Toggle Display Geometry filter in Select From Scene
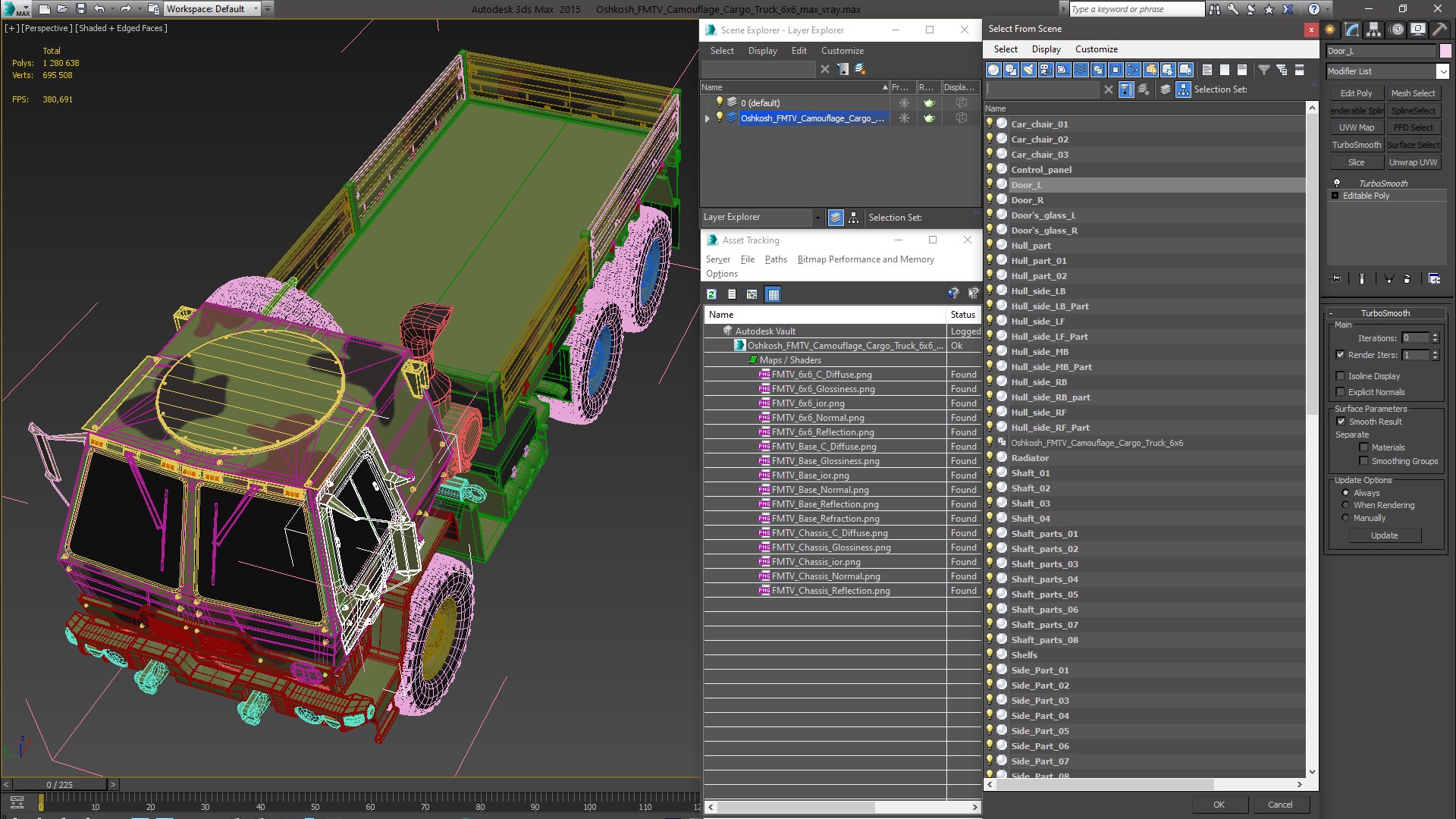Image resolution: width=1456 pixels, height=819 pixels. click(x=993, y=70)
